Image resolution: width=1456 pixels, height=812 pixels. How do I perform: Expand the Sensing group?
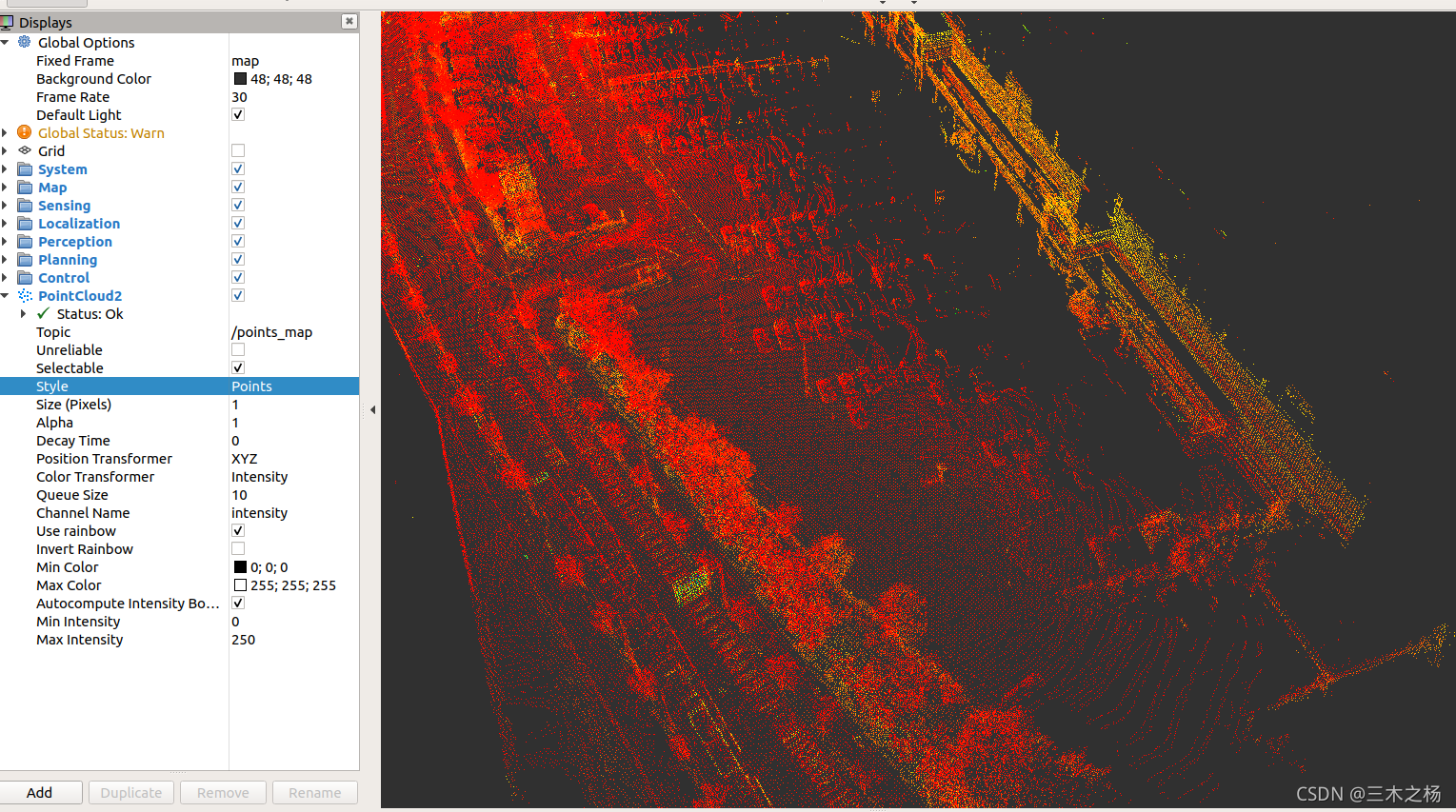(x=5, y=205)
